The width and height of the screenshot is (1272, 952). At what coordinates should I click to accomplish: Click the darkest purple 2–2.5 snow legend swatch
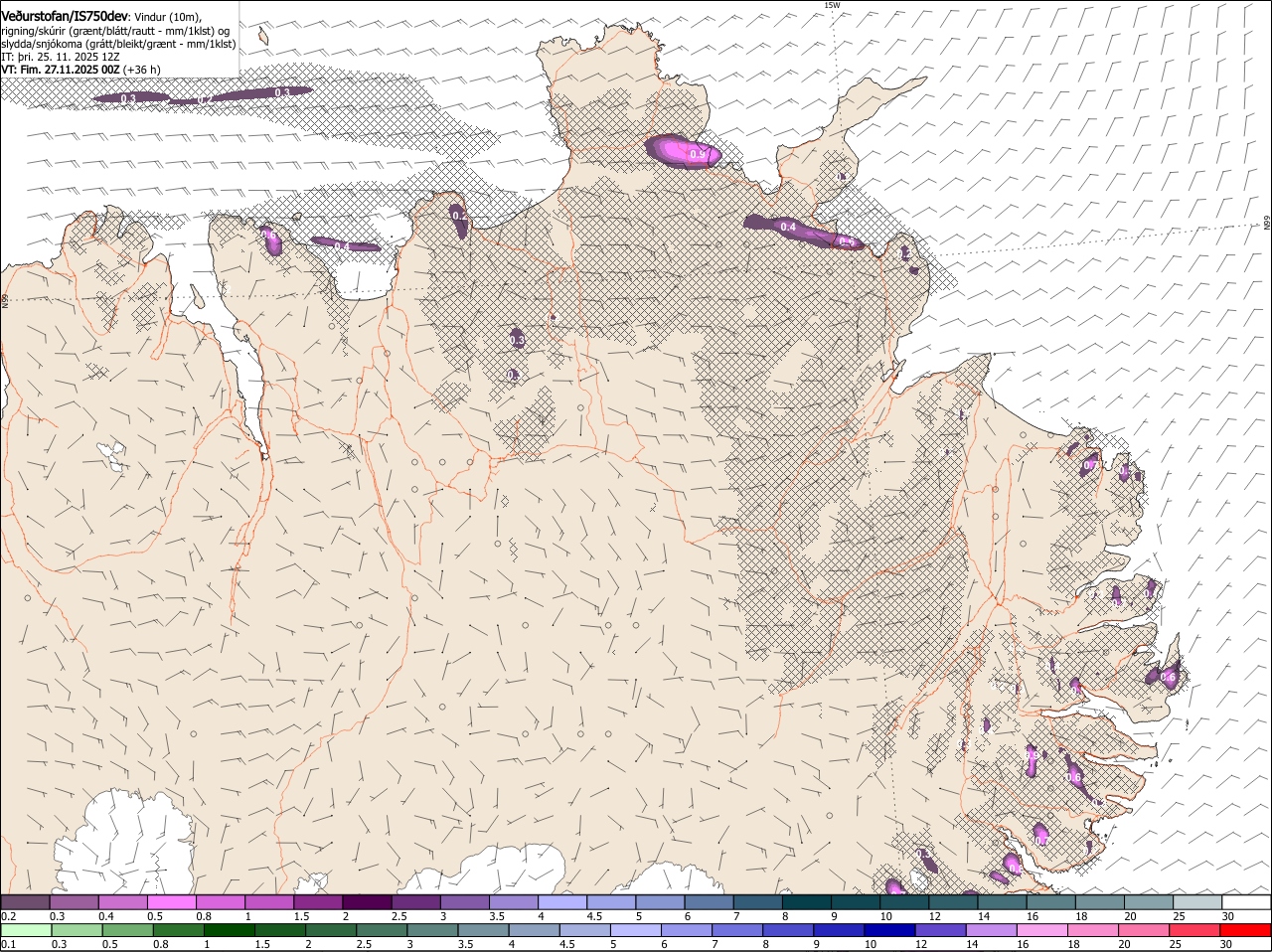click(367, 902)
